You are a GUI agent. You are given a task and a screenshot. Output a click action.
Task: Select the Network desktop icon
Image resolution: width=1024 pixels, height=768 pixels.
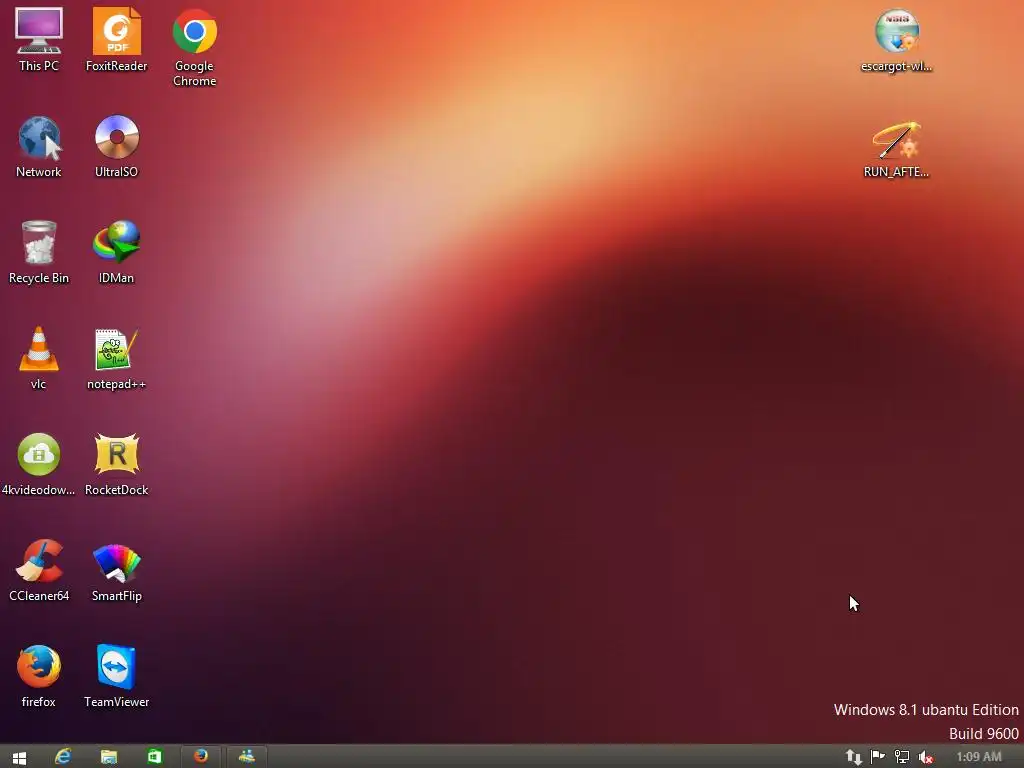tap(39, 146)
